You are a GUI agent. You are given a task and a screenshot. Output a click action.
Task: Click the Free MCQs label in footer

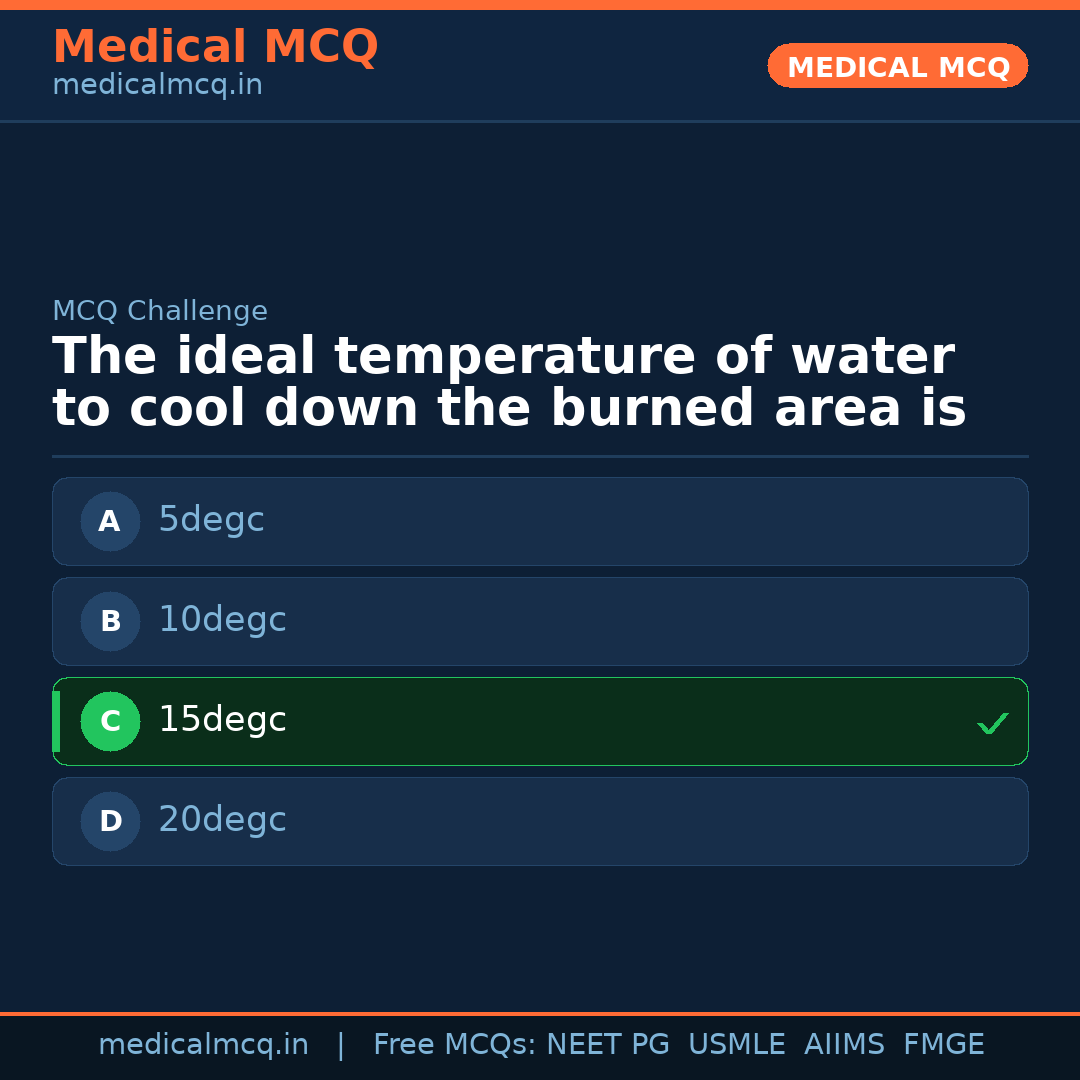pos(455,1045)
